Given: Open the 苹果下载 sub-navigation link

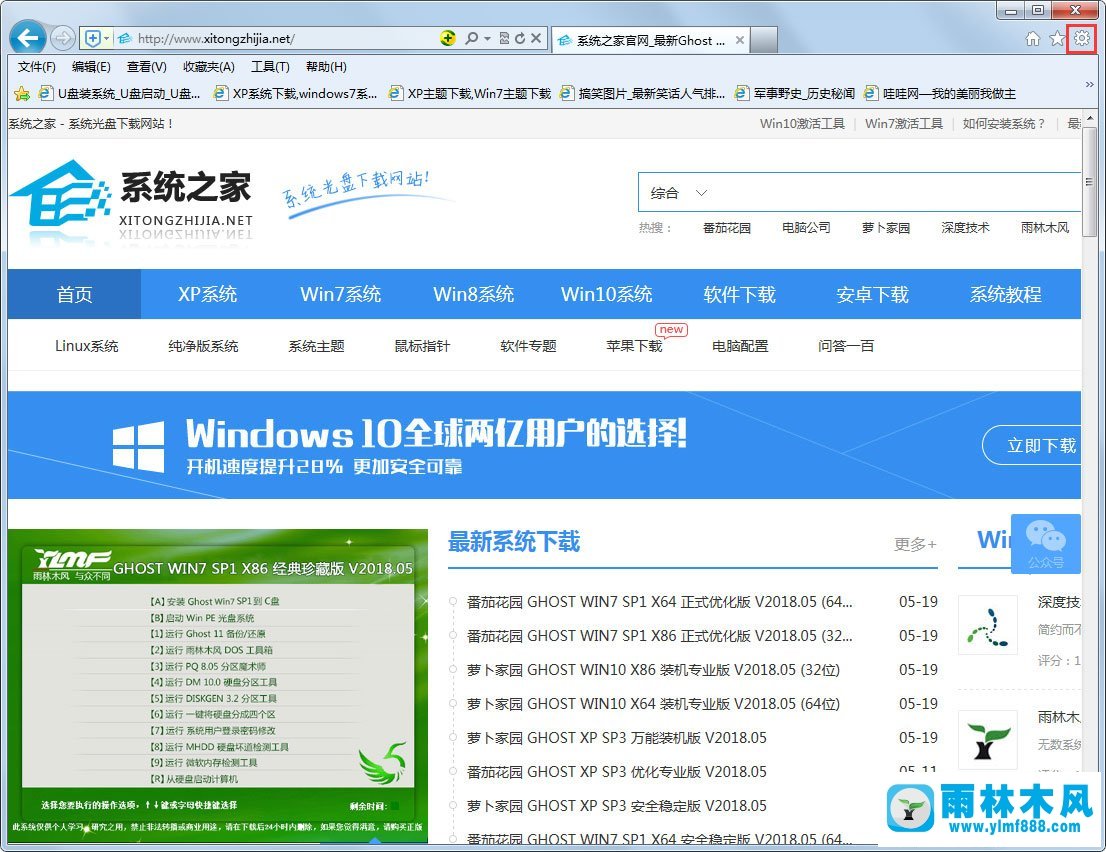Looking at the screenshot, I should [634, 346].
